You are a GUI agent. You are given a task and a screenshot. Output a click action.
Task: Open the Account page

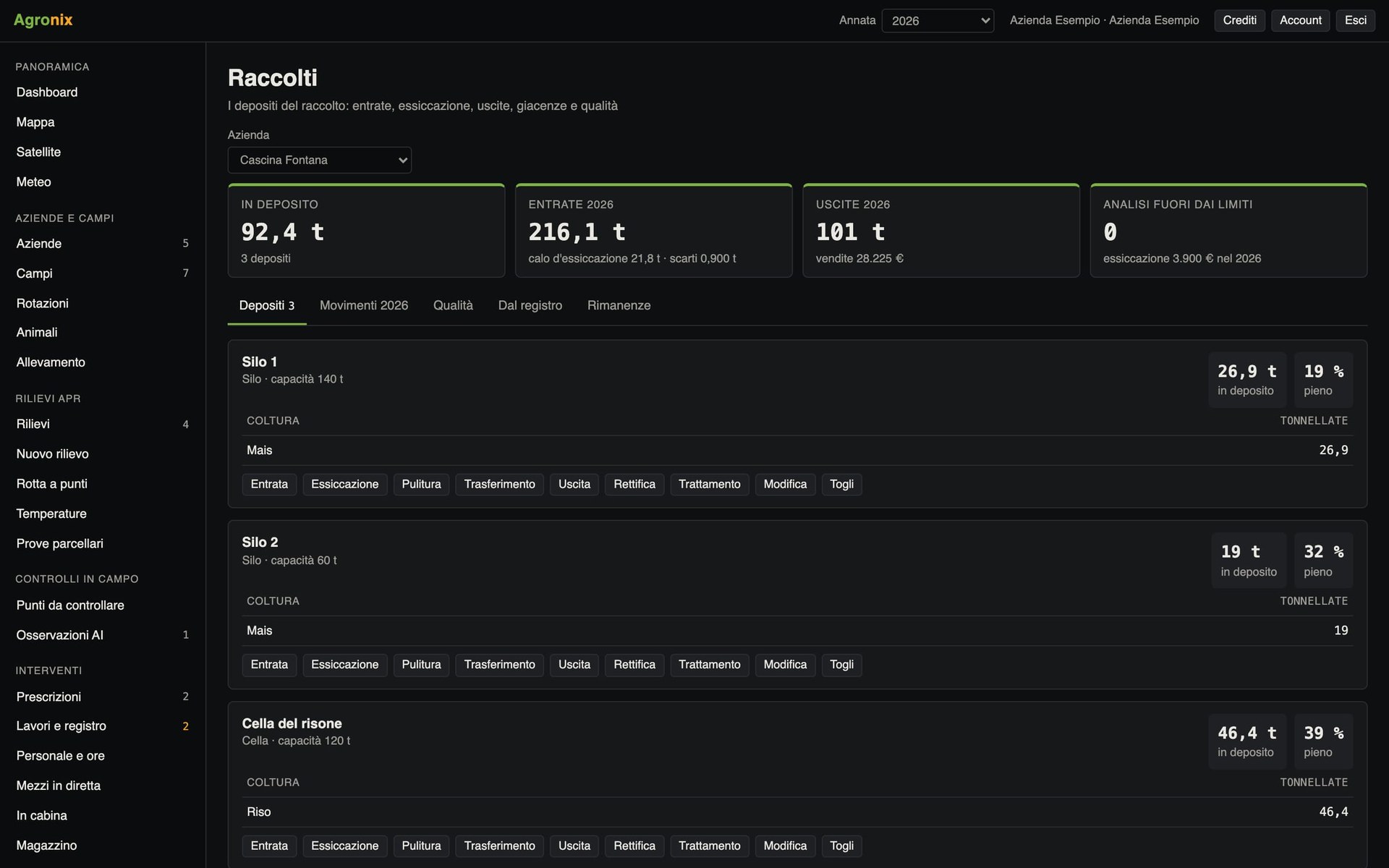click(1300, 20)
